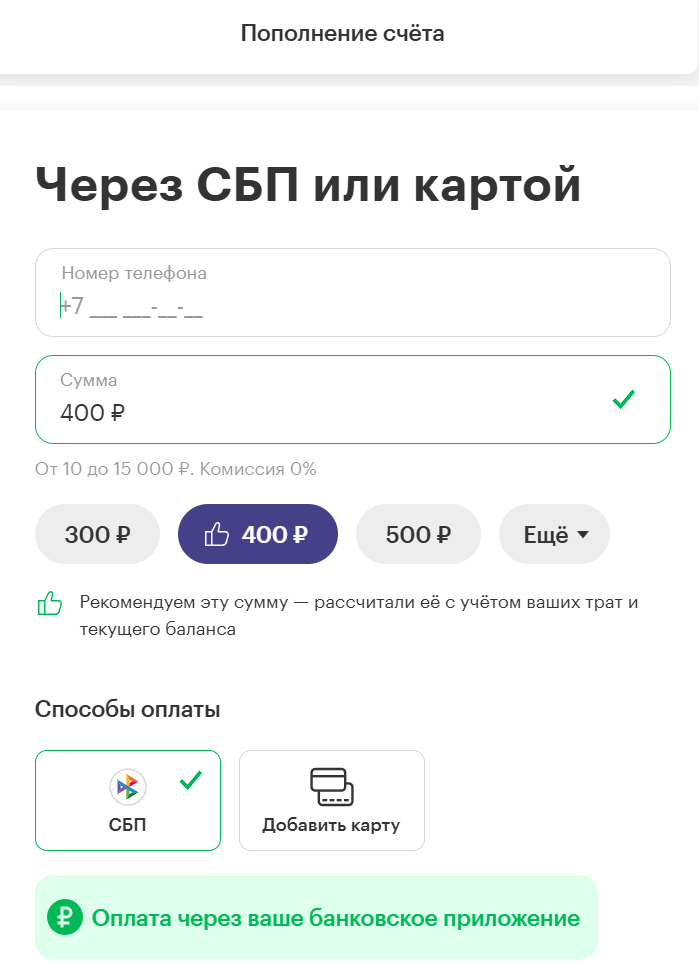The width and height of the screenshot is (699, 976).
Task: Click the Пополнение счёта header title
Action: (x=344, y=32)
